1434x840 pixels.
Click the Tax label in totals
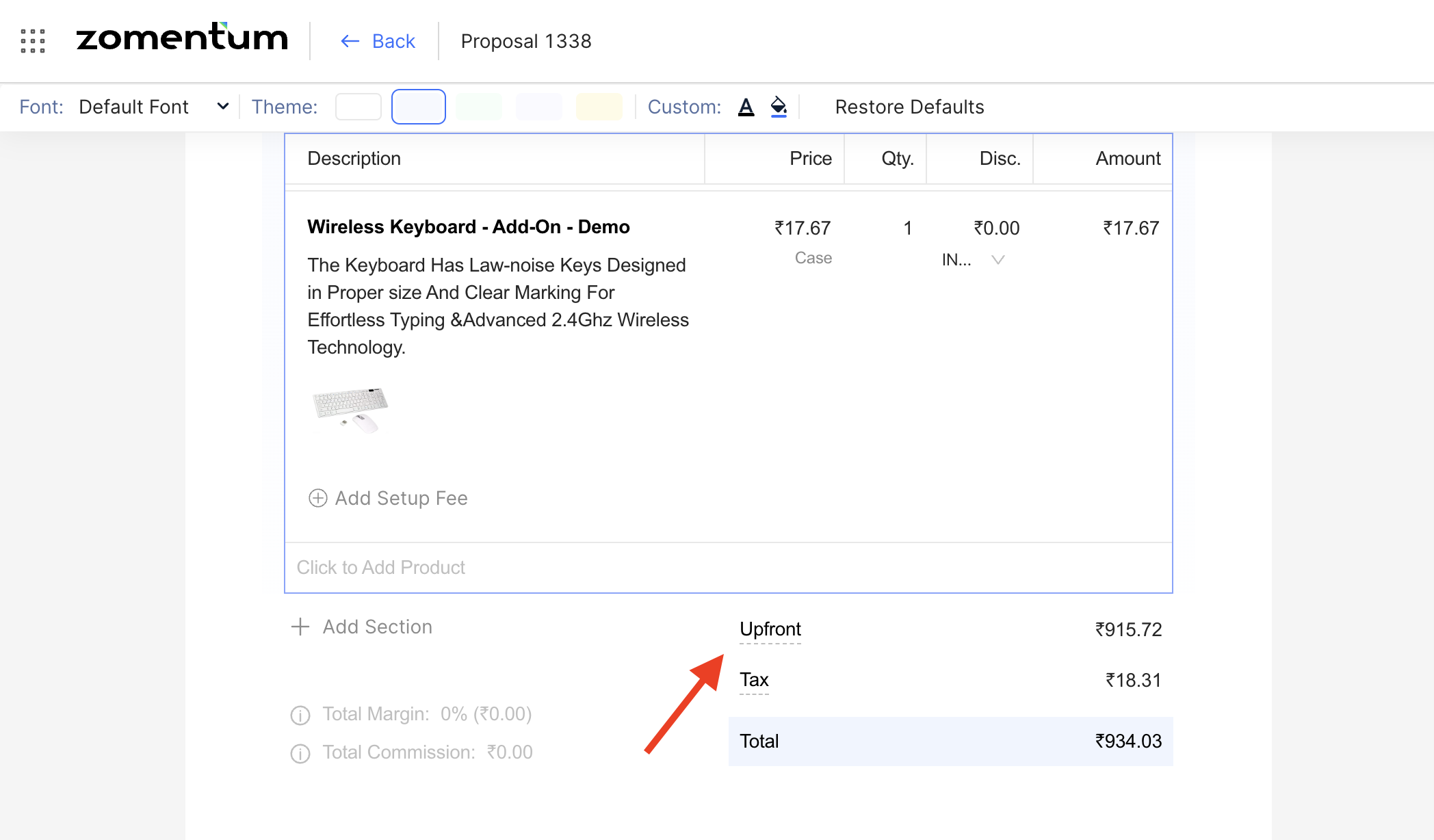pos(754,679)
